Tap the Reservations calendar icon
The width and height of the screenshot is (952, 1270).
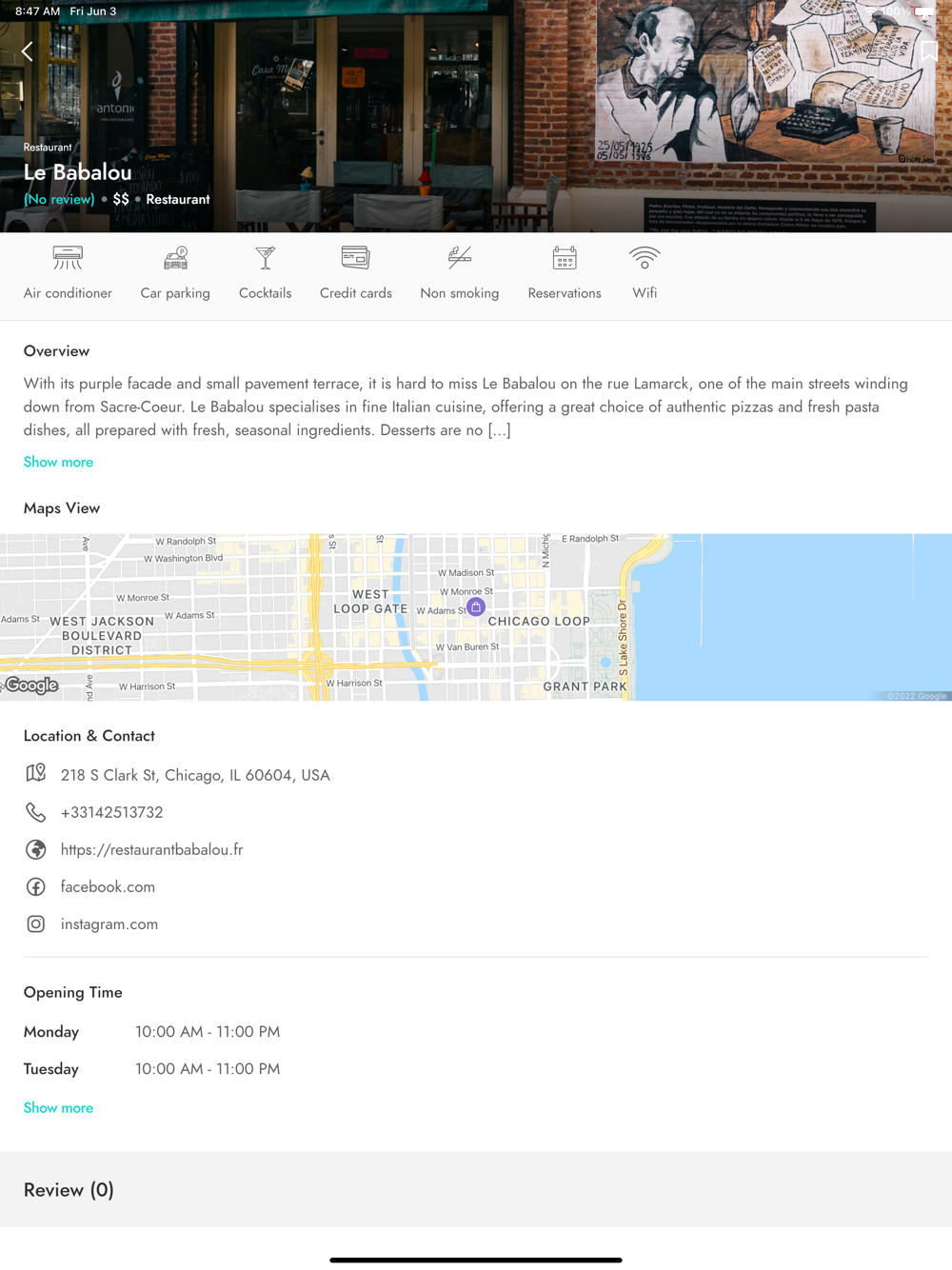pos(565,258)
